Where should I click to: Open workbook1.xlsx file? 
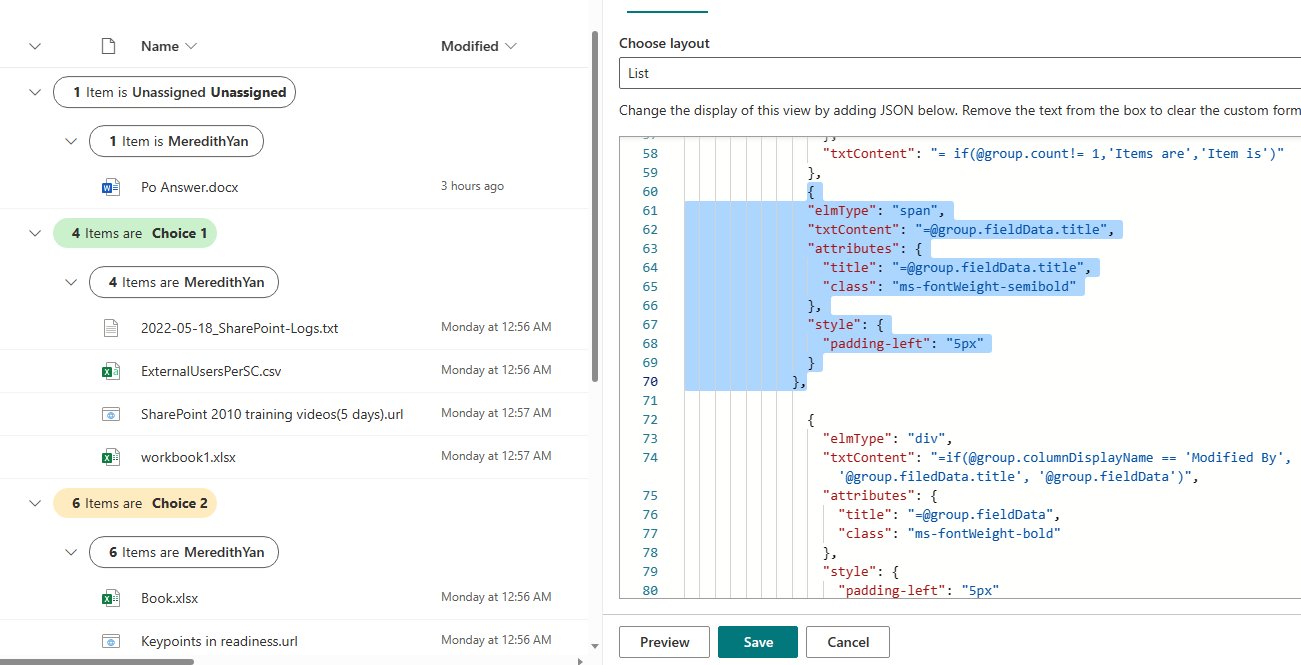click(x=188, y=457)
